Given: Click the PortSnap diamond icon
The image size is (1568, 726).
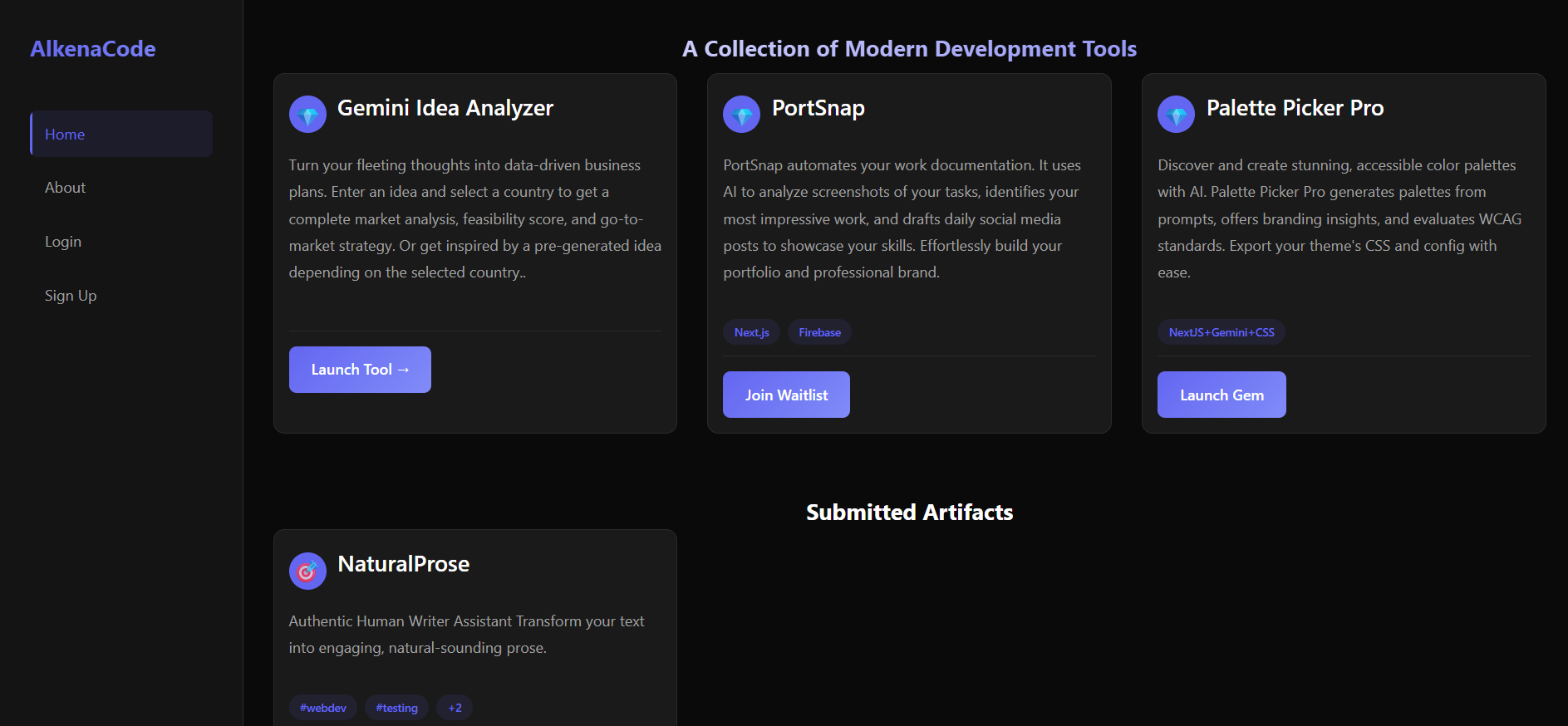Looking at the screenshot, I should 741,114.
